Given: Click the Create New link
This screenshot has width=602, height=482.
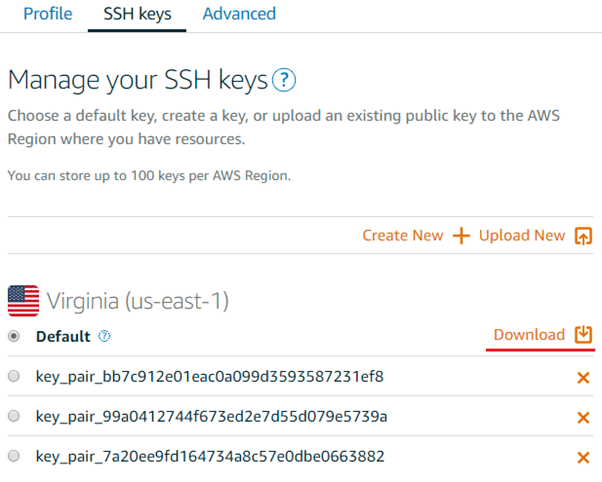Looking at the screenshot, I should pyautogui.click(x=402, y=236).
